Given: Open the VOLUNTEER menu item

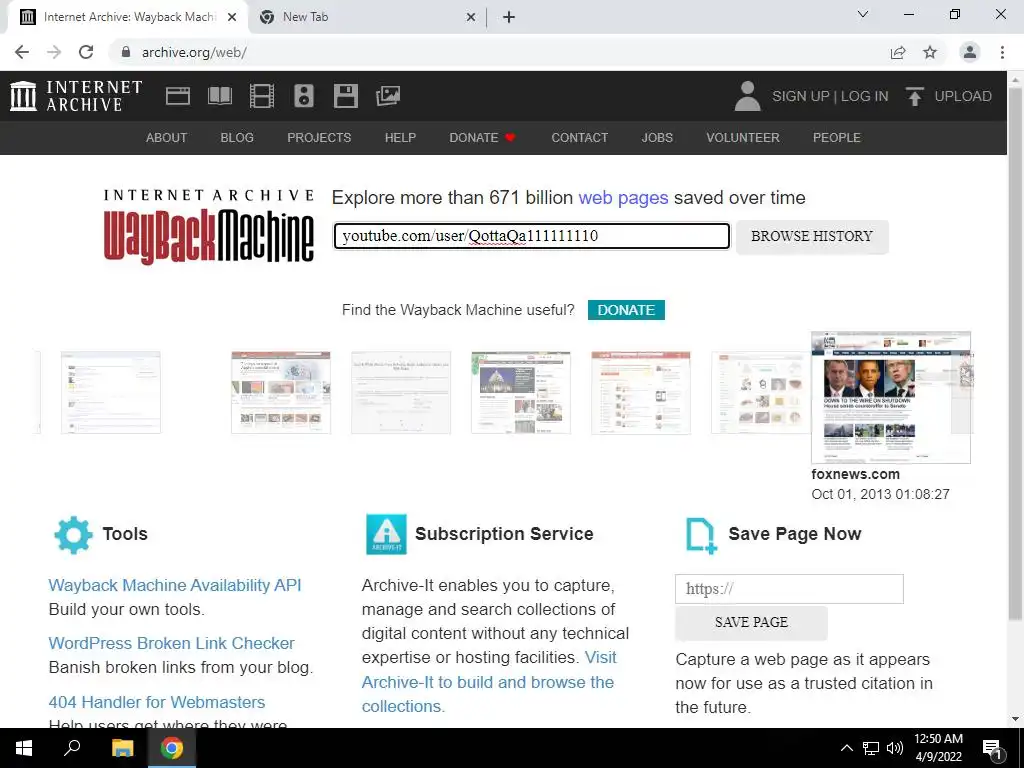Looking at the screenshot, I should [743, 138].
